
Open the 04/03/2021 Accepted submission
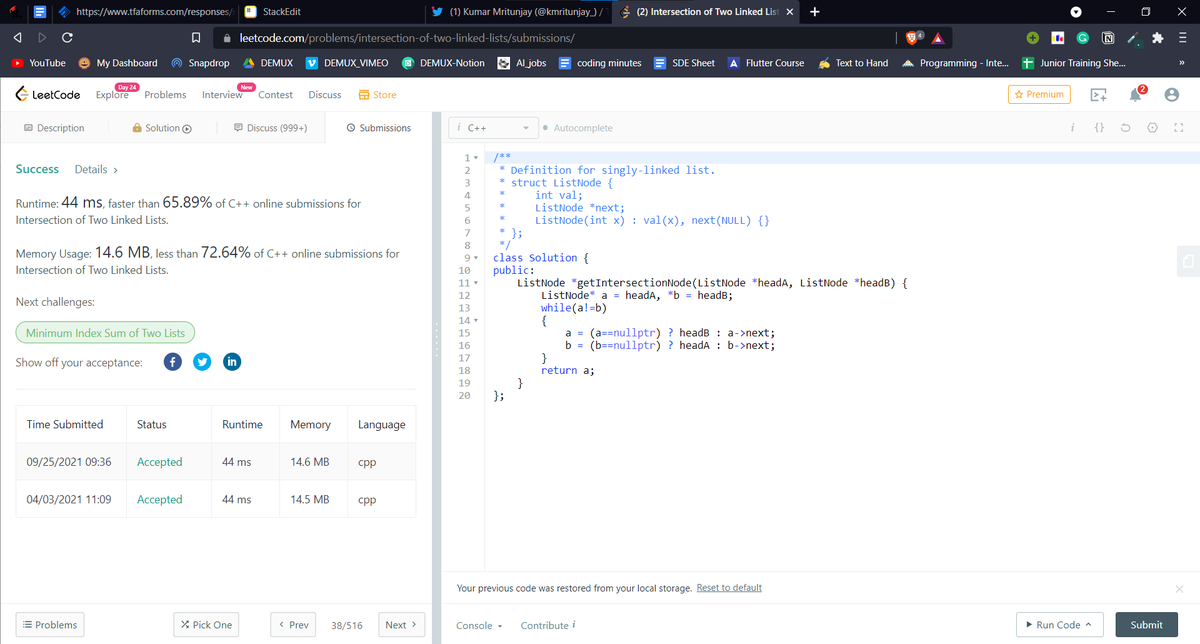click(x=159, y=499)
